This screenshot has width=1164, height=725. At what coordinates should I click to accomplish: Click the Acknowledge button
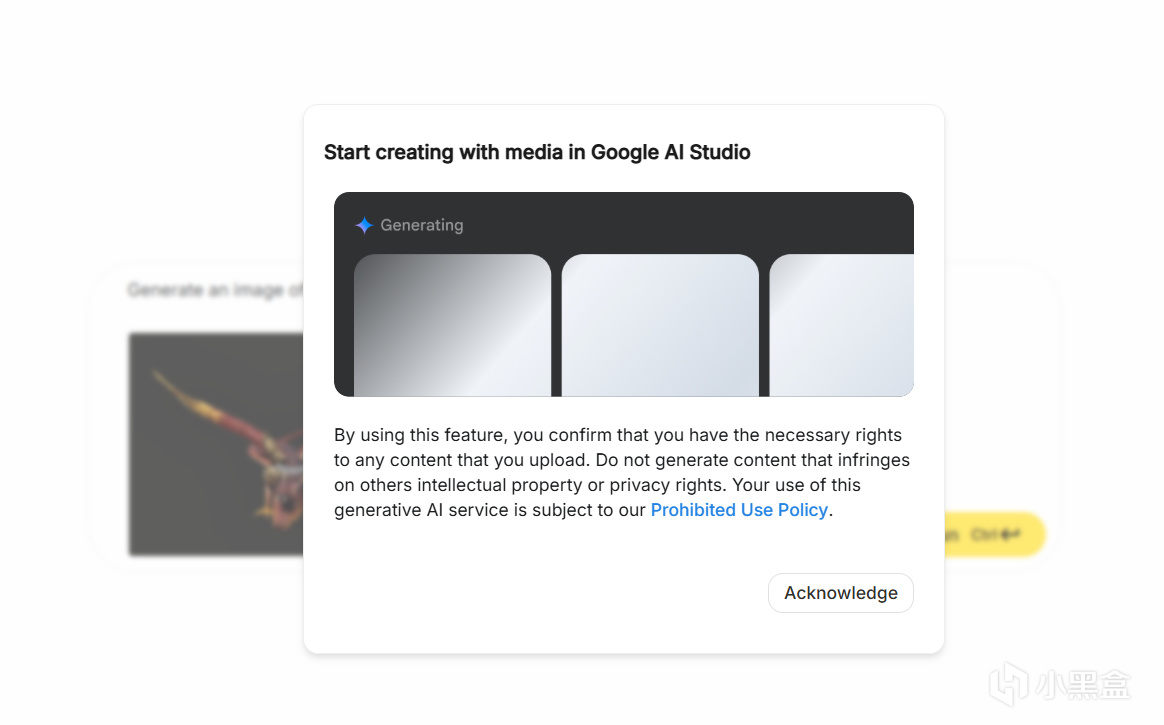[x=840, y=593]
